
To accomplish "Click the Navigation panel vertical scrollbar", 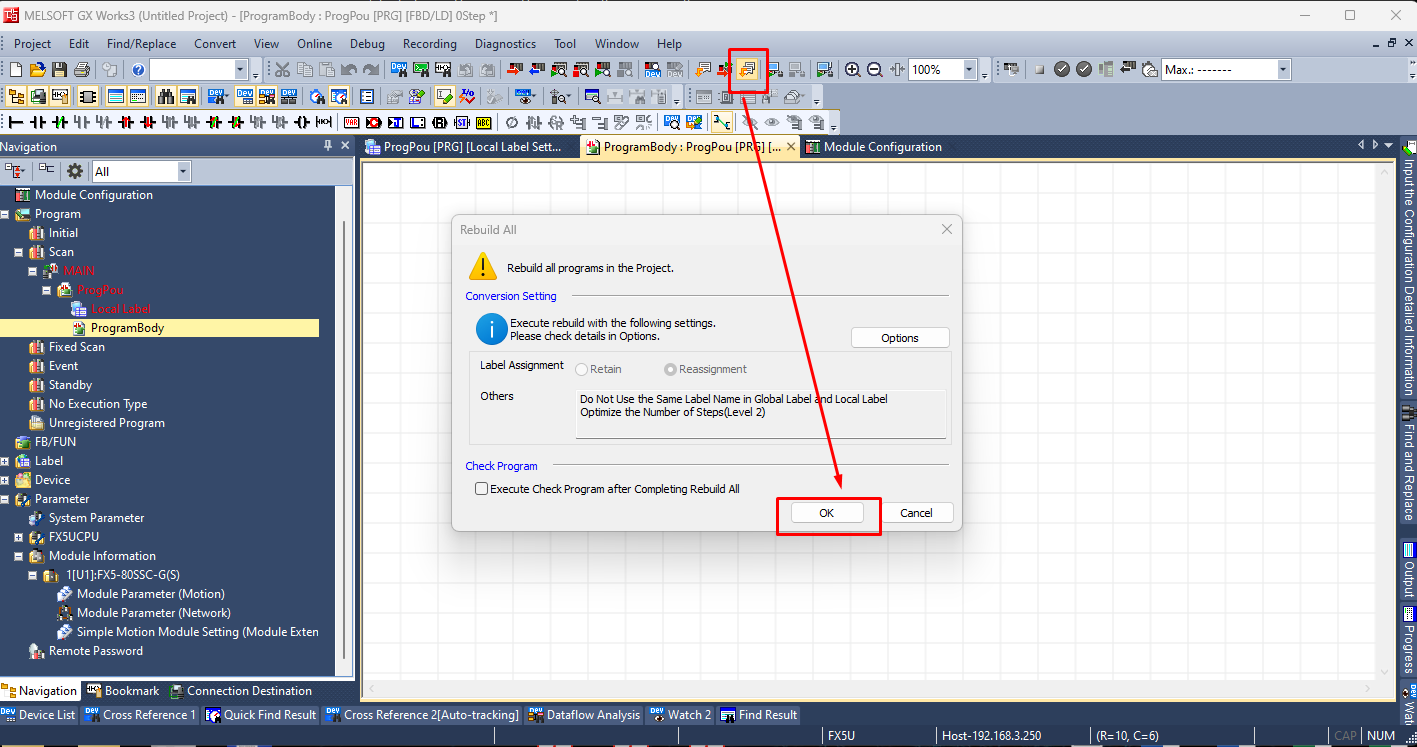I will (x=345, y=440).
